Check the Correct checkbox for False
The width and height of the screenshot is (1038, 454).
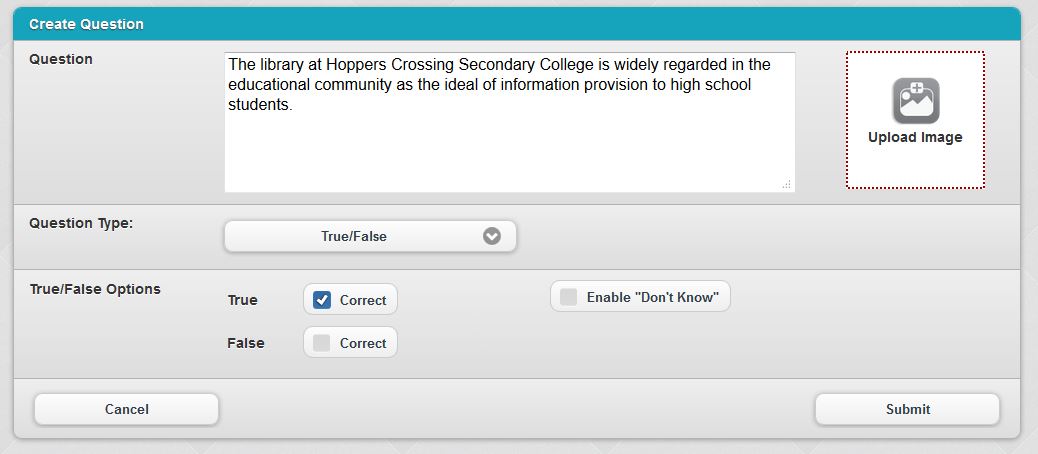point(322,343)
